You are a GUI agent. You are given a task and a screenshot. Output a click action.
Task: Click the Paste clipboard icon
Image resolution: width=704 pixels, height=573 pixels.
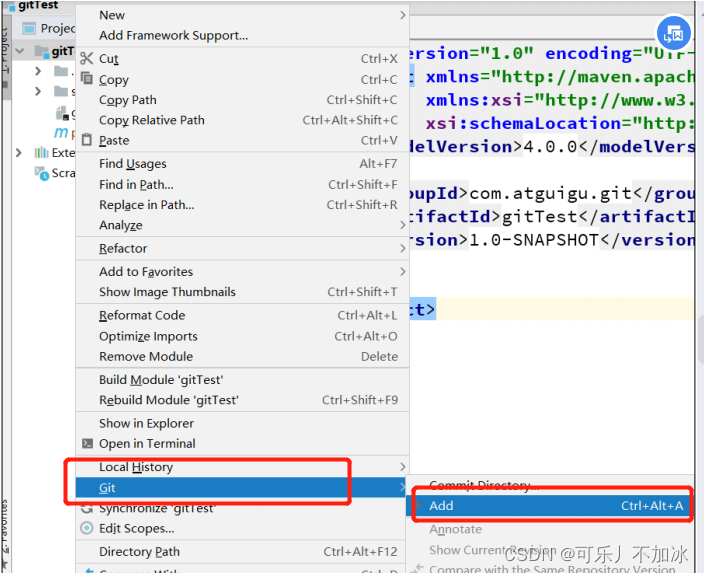coord(87,140)
